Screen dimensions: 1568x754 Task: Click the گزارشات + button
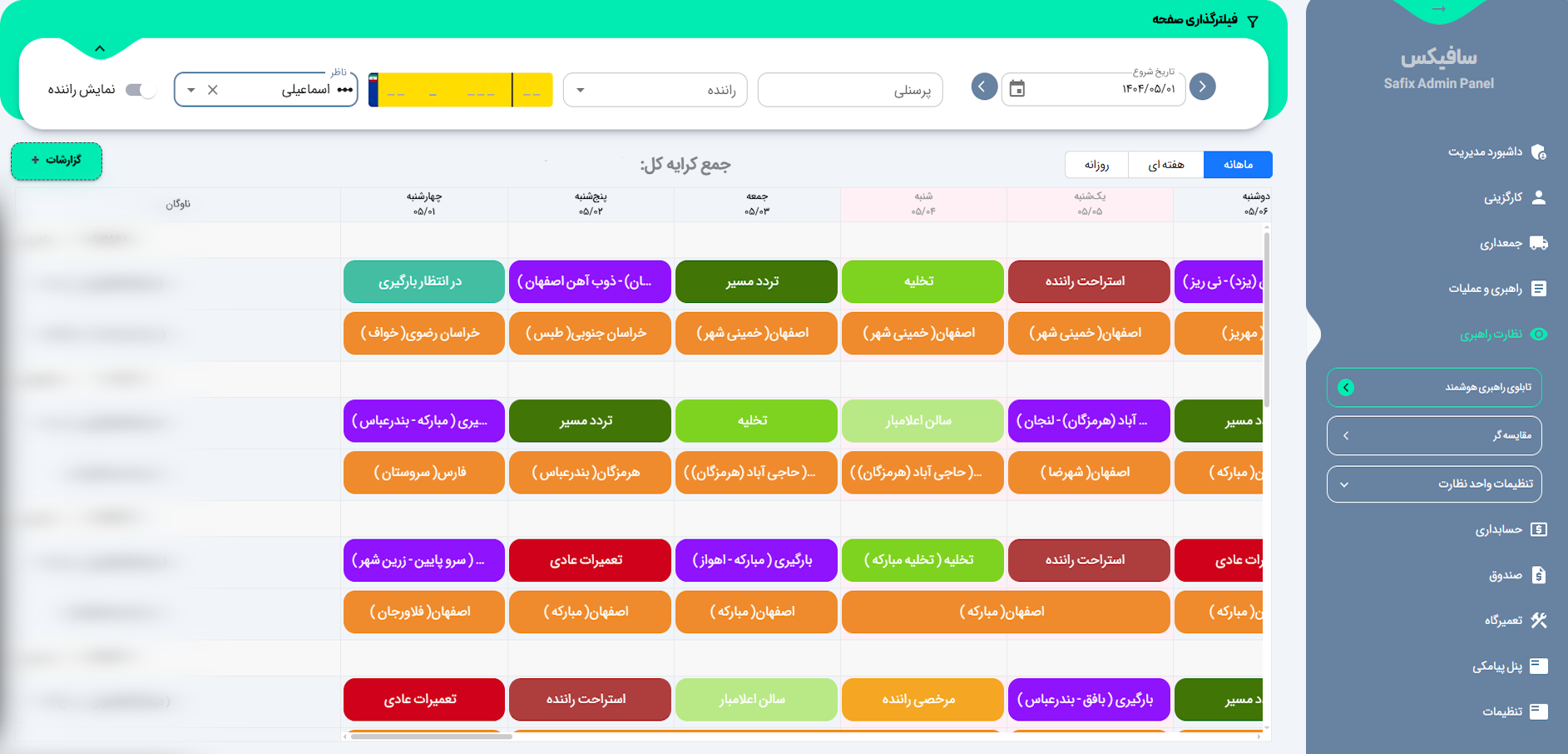(56, 161)
